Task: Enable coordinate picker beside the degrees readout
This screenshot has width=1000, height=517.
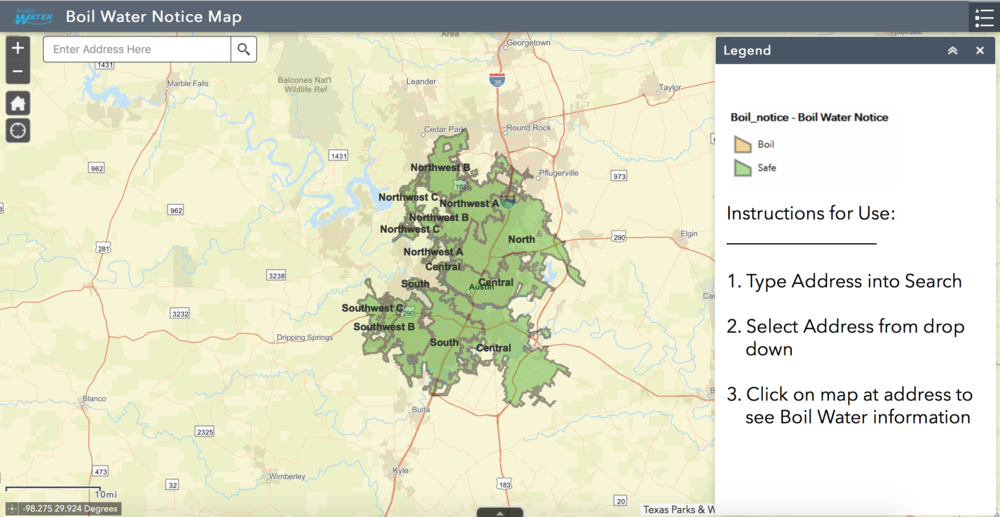Action: (12, 508)
